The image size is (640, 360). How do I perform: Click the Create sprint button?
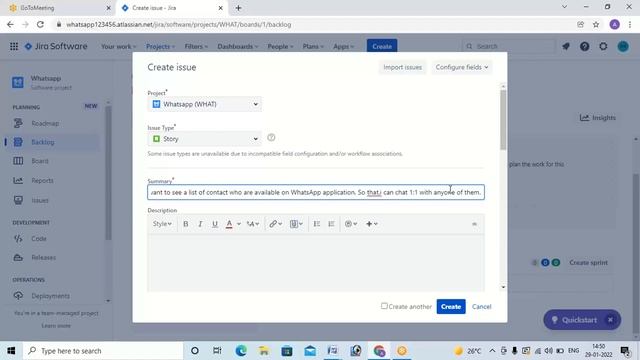[x=589, y=262]
